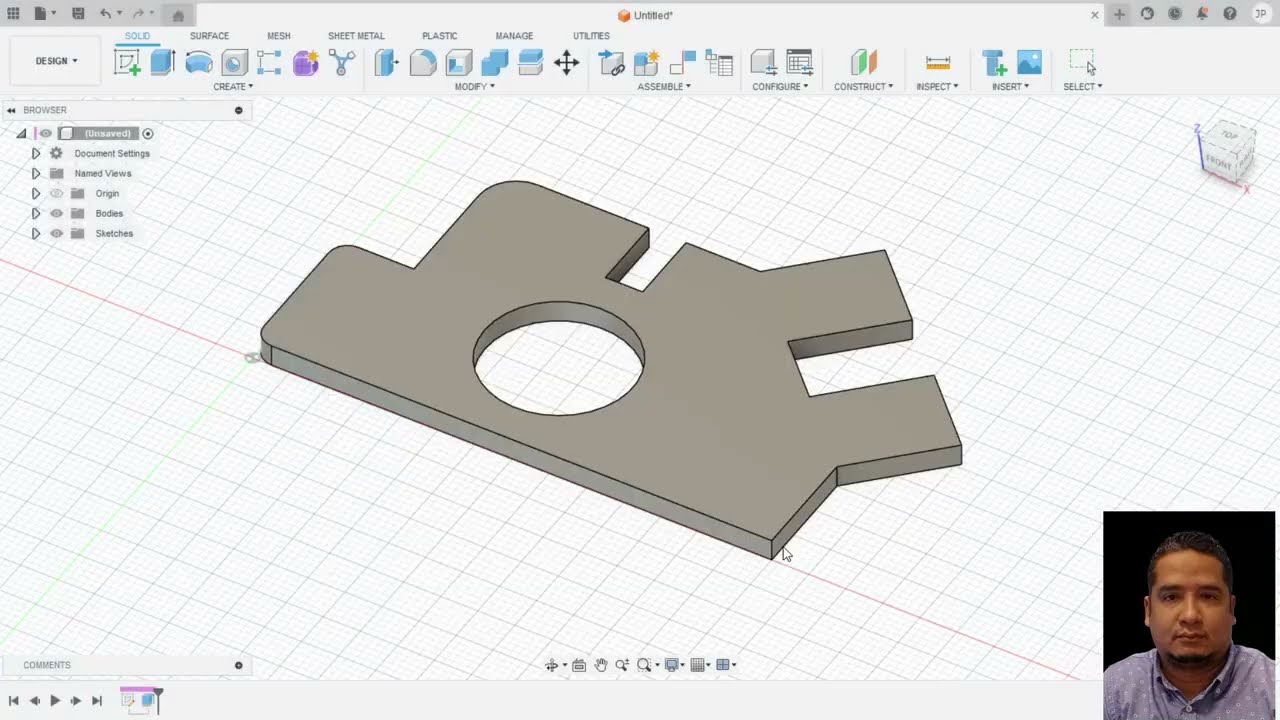The height and width of the screenshot is (720, 1280).
Task: Open the CREATE dropdown menu
Action: pyautogui.click(x=233, y=87)
